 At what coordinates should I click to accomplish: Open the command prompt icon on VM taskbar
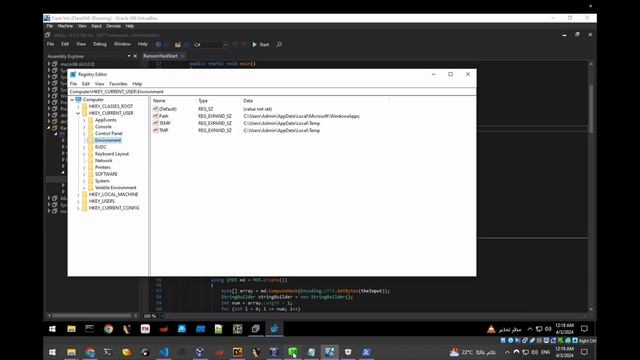(89, 329)
